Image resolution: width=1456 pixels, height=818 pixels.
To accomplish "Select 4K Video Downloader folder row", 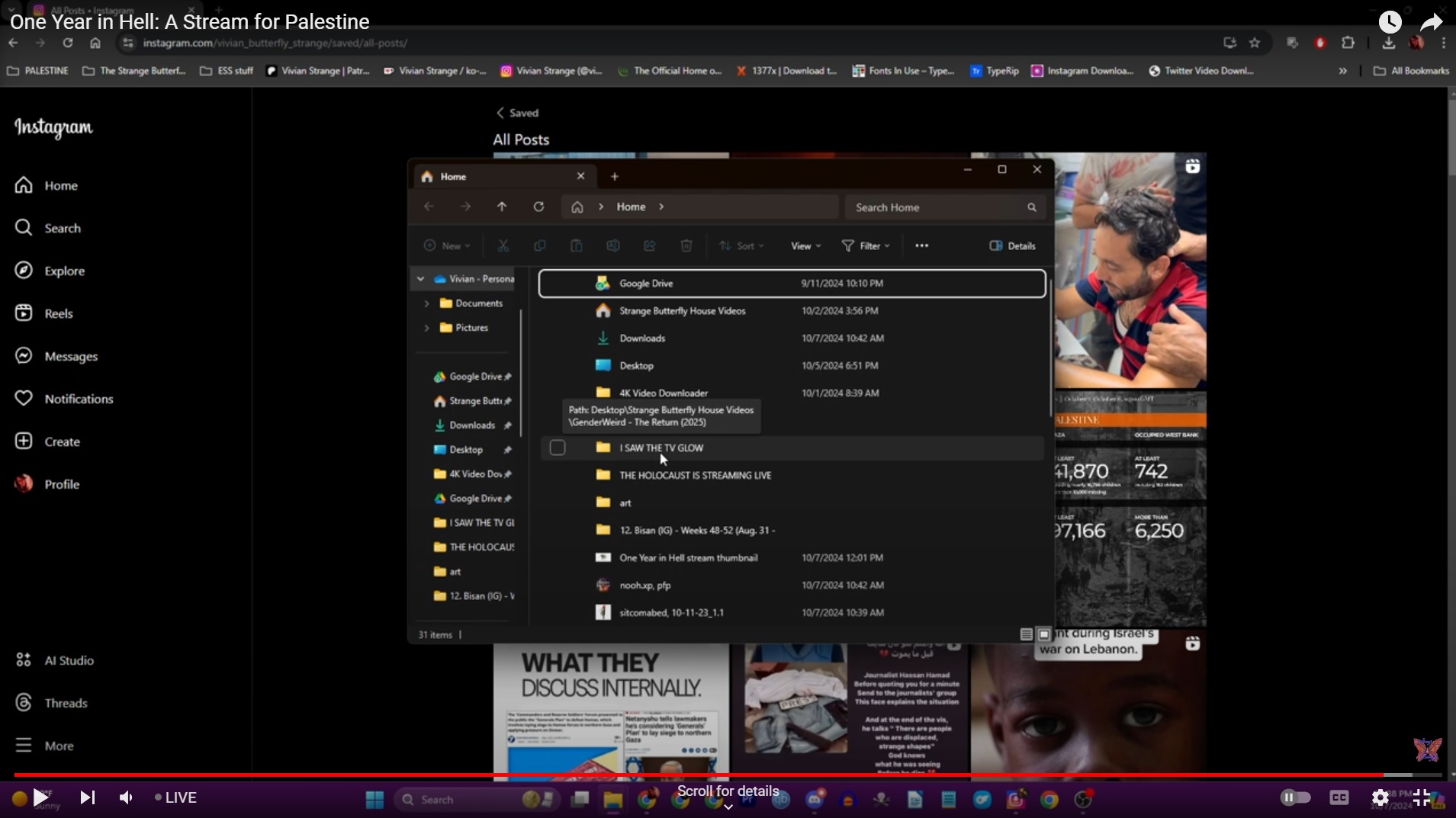I will (792, 393).
